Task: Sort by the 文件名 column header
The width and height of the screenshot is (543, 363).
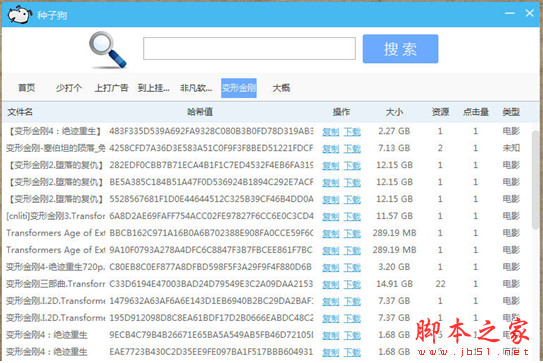Action: (20, 112)
